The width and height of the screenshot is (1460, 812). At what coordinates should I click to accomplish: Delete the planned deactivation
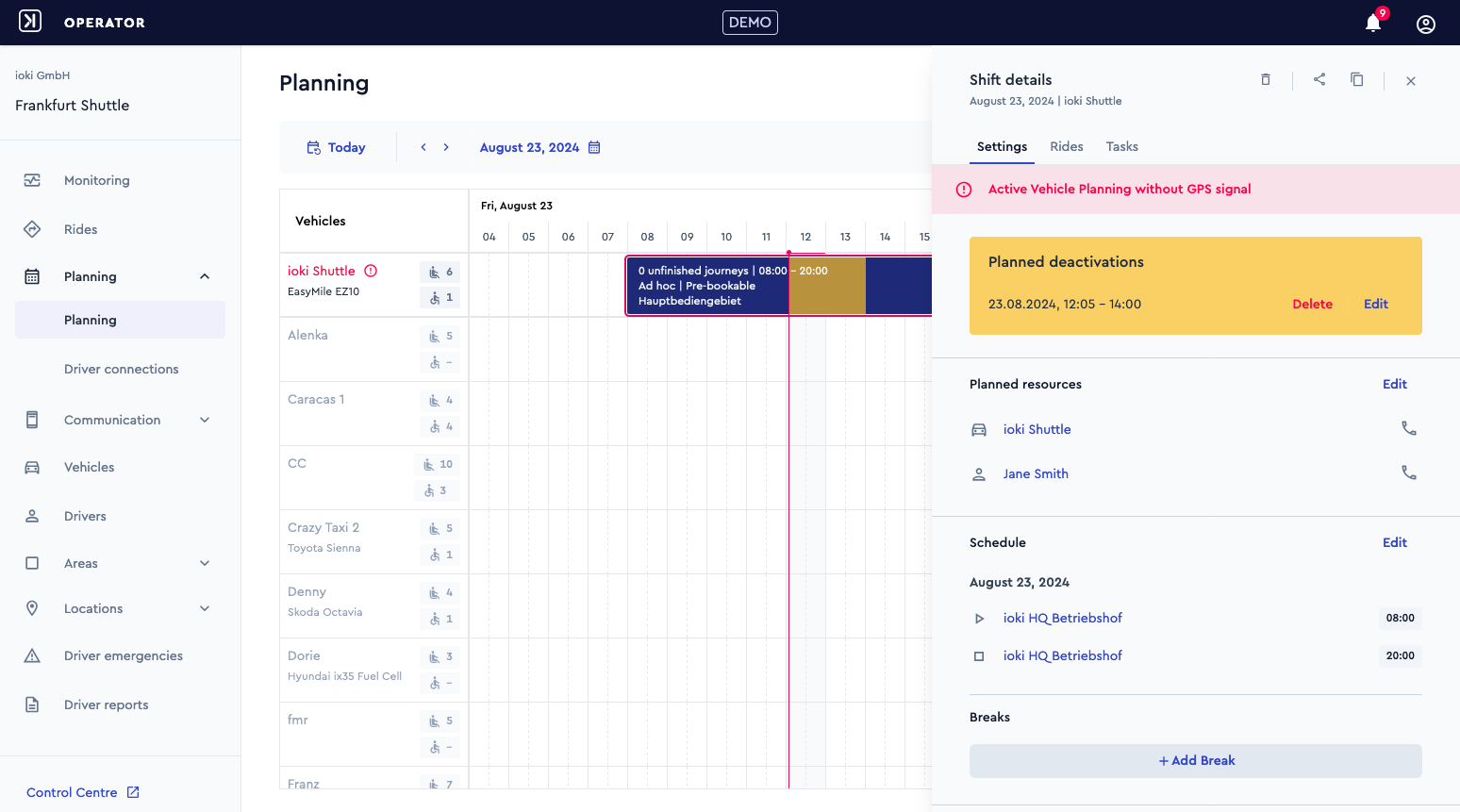tap(1312, 304)
